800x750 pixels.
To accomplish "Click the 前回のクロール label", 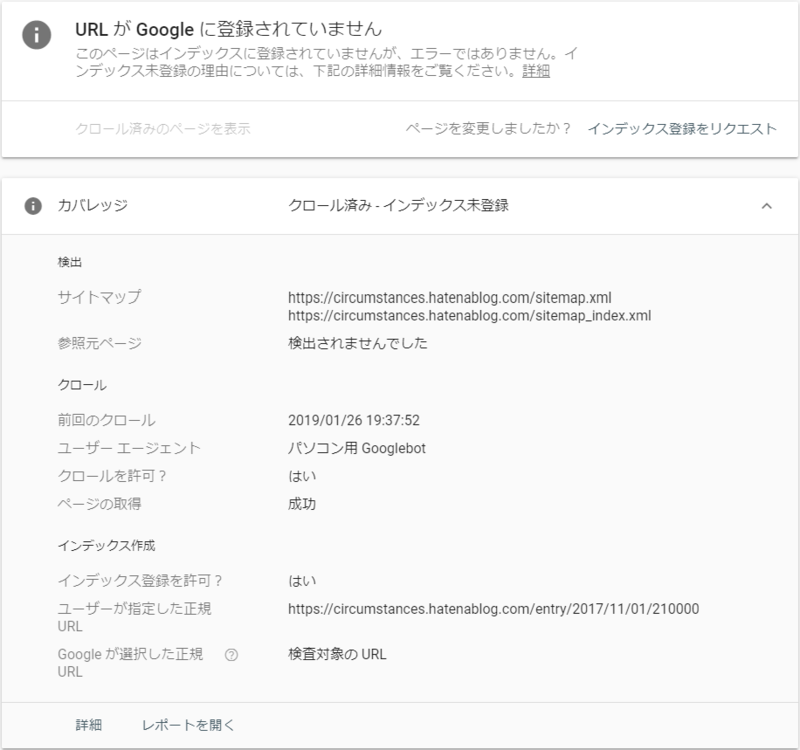I will pos(107,420).
